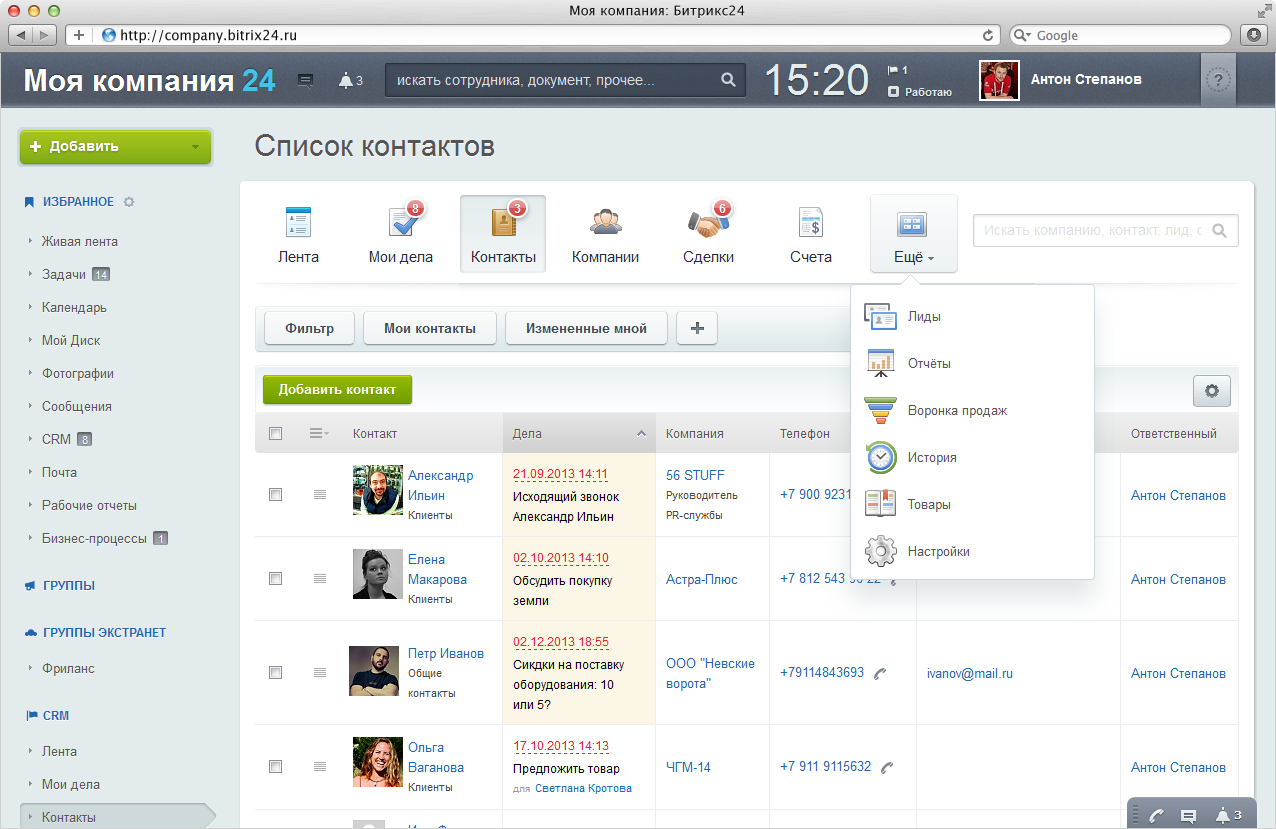
Task: Click call icon next to +7 911 9115632
Action: (887, 767)
